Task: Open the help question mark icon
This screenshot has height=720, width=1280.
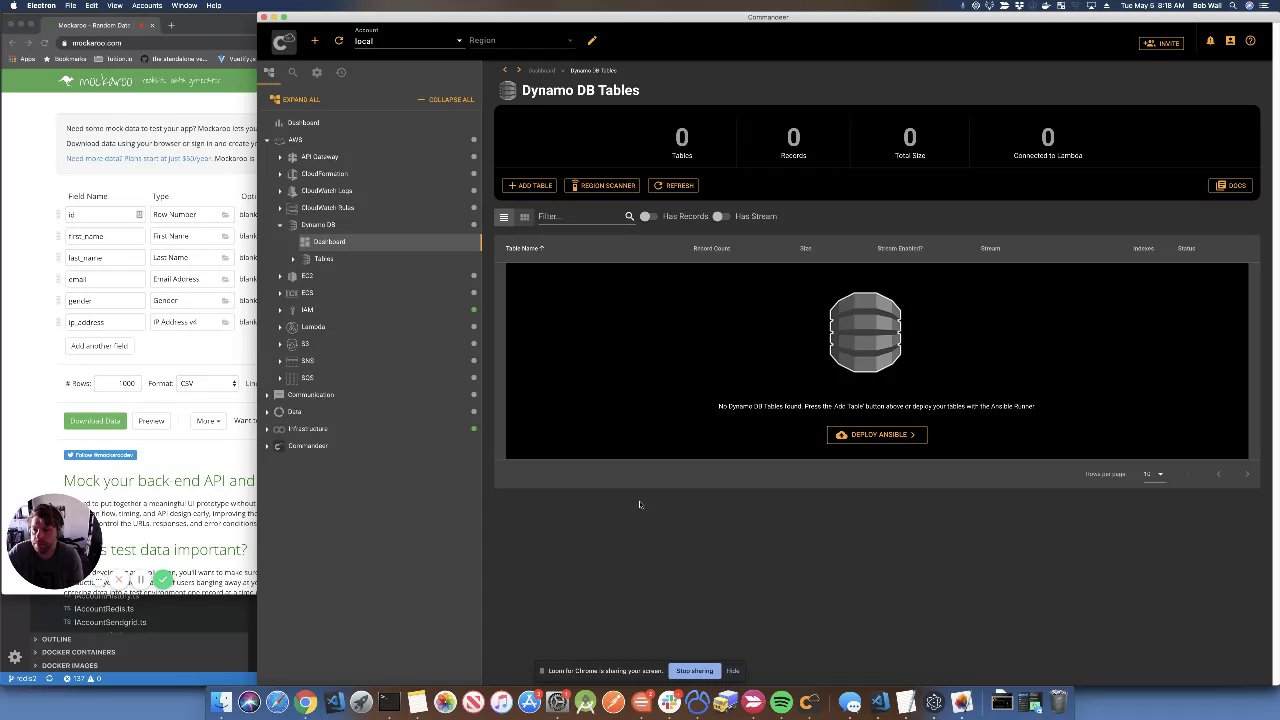Action: (1250, 41)
